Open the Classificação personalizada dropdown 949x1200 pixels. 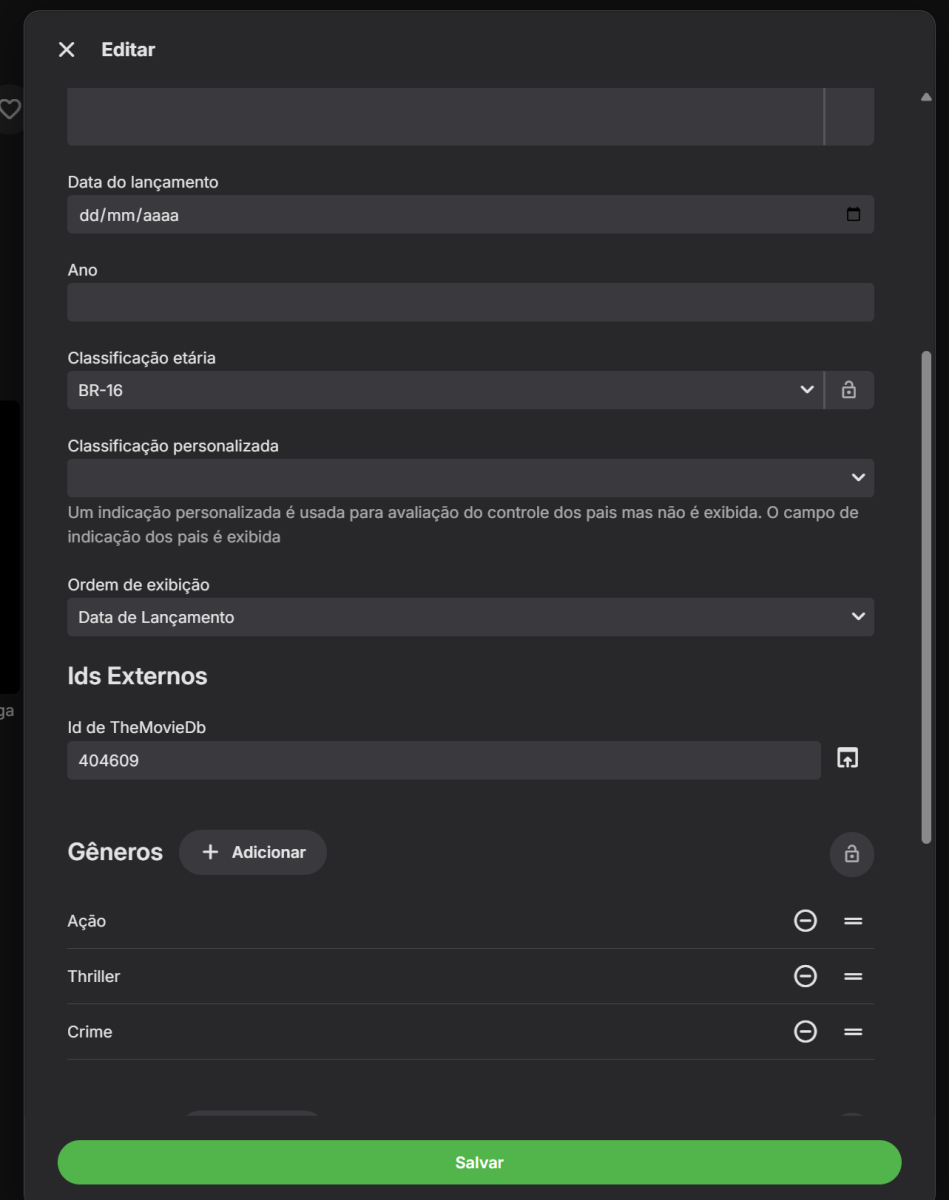[857, 478]
